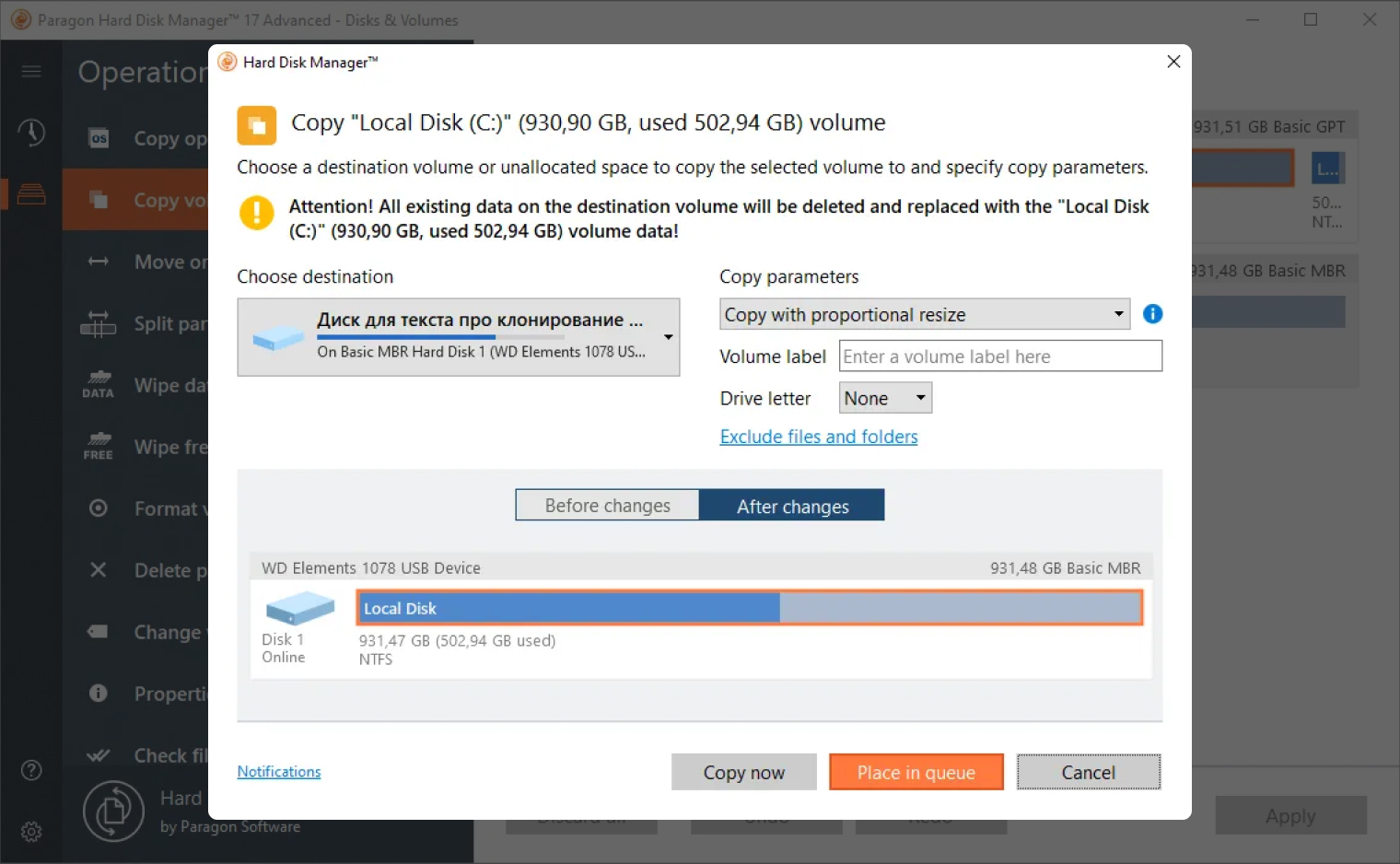Open the Exclude files and folders link
This screenshot has width=1400, height=864.
[x=819, y=437]
